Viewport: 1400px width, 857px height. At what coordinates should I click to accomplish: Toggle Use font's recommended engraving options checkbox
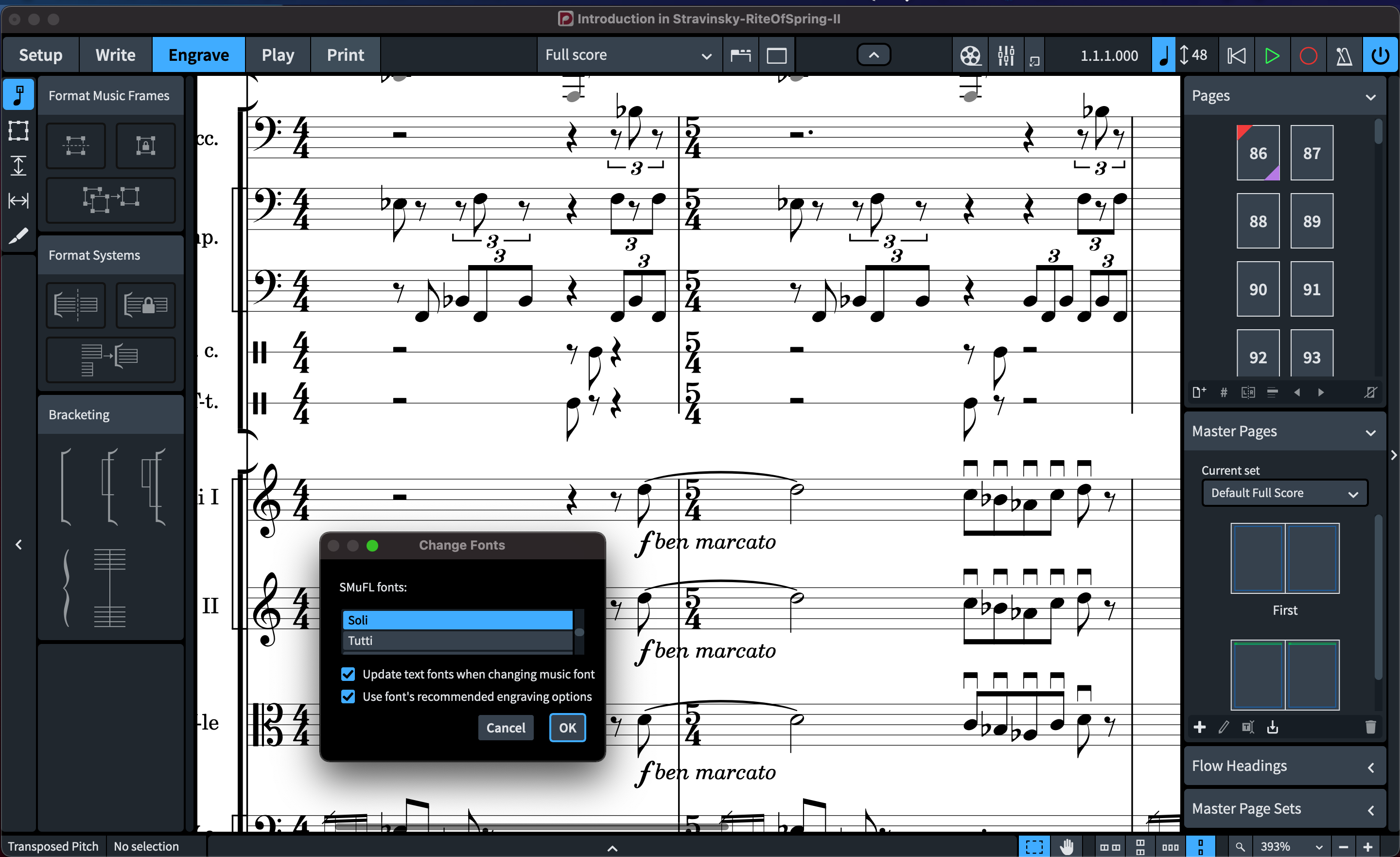pos(348,696)
